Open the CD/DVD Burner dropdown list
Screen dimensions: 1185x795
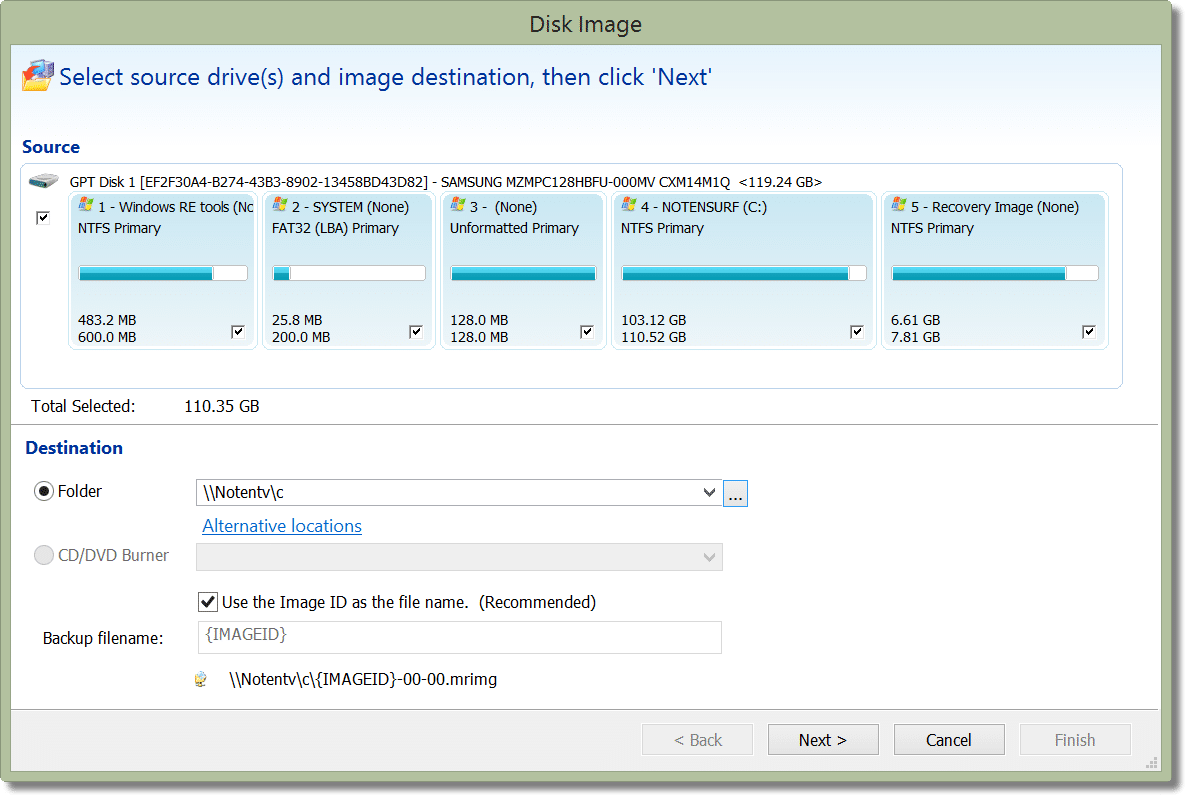pyautogui.click(x=710, y=557)
